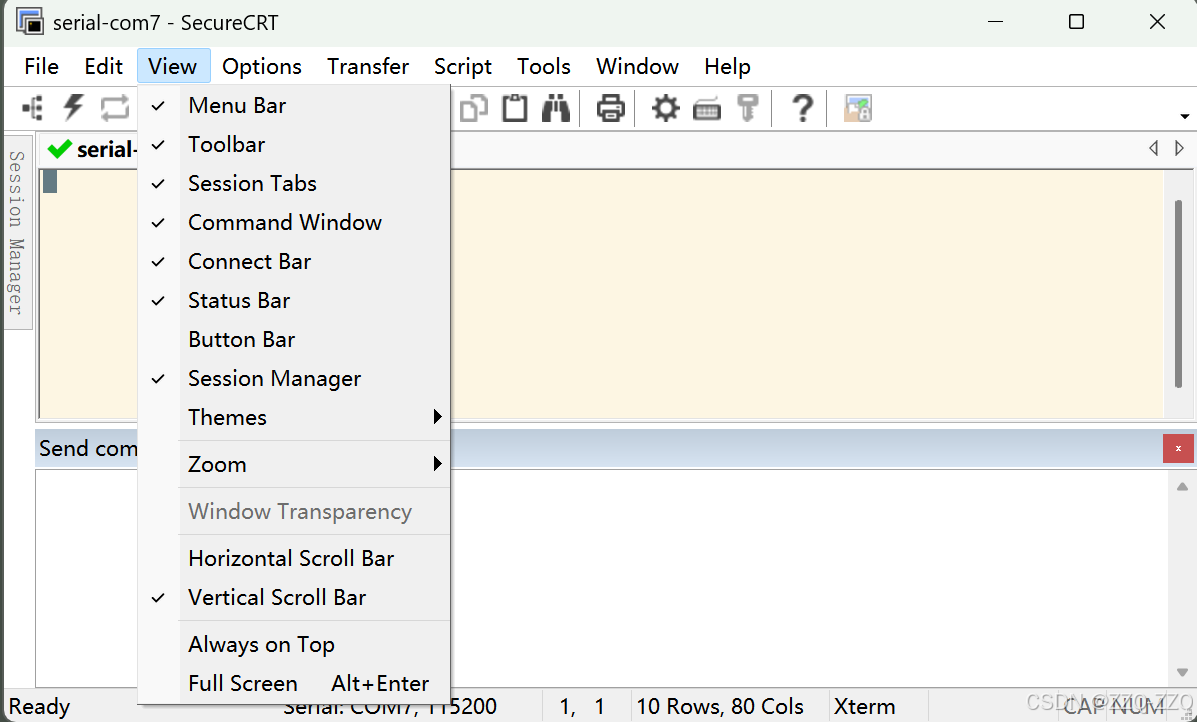Open the Script menu
The width and height of the screenshot is (1197, 722).
click(463, 66)
